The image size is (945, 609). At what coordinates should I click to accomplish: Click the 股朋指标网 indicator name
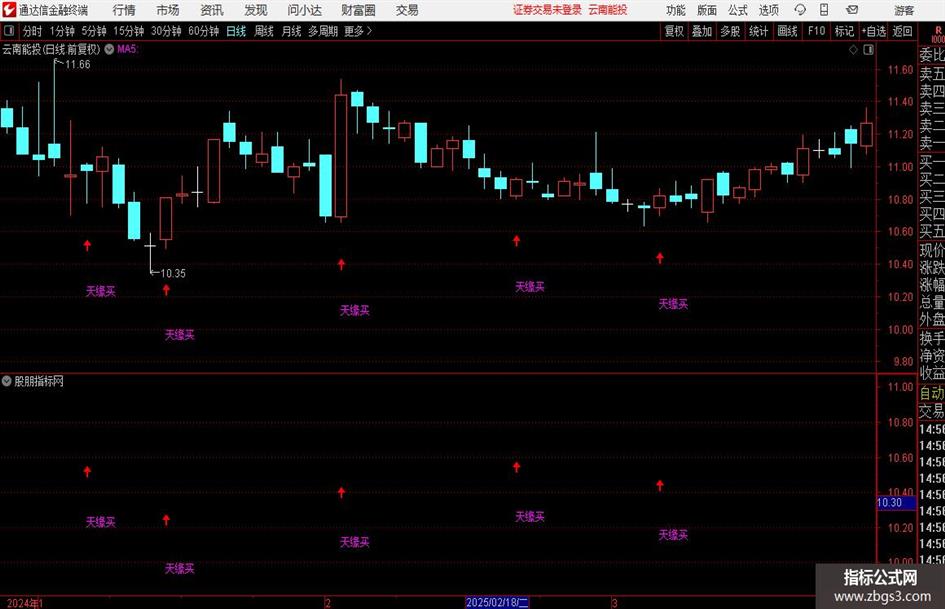[39, 381]
